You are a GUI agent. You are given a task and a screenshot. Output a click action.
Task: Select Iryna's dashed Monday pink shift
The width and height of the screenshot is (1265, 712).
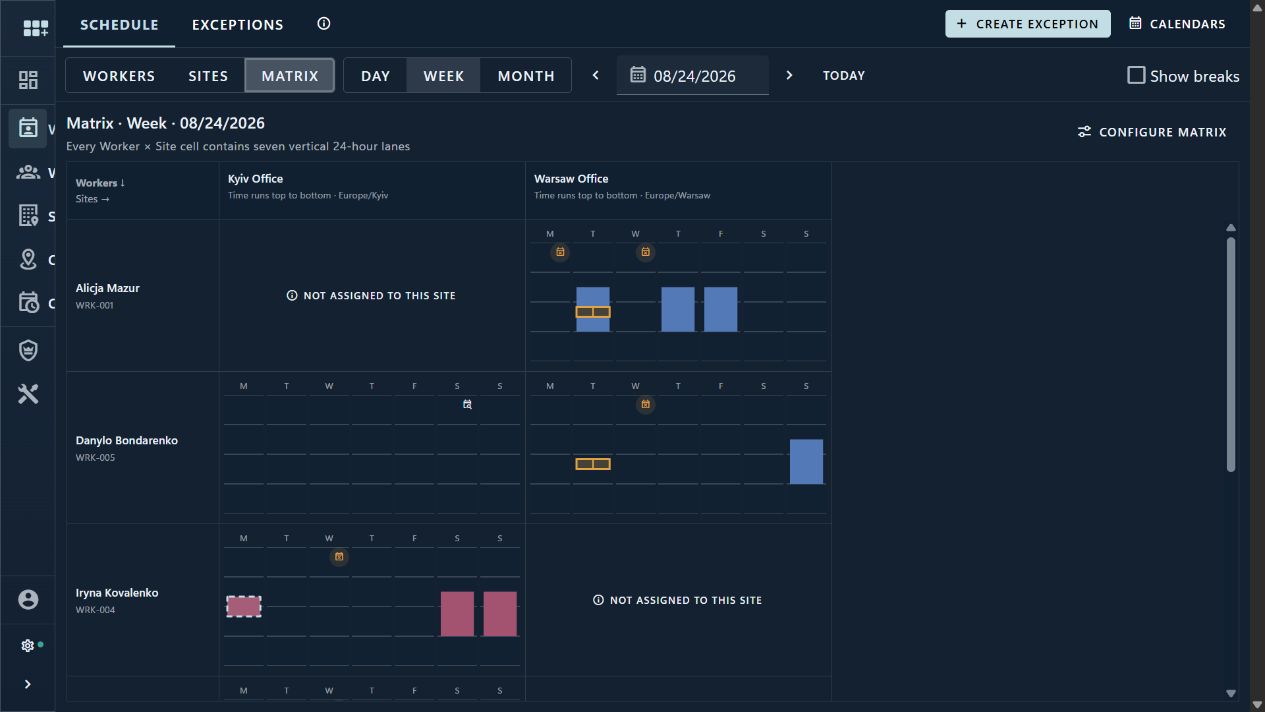pyautogui.click(x=244, y=606)
